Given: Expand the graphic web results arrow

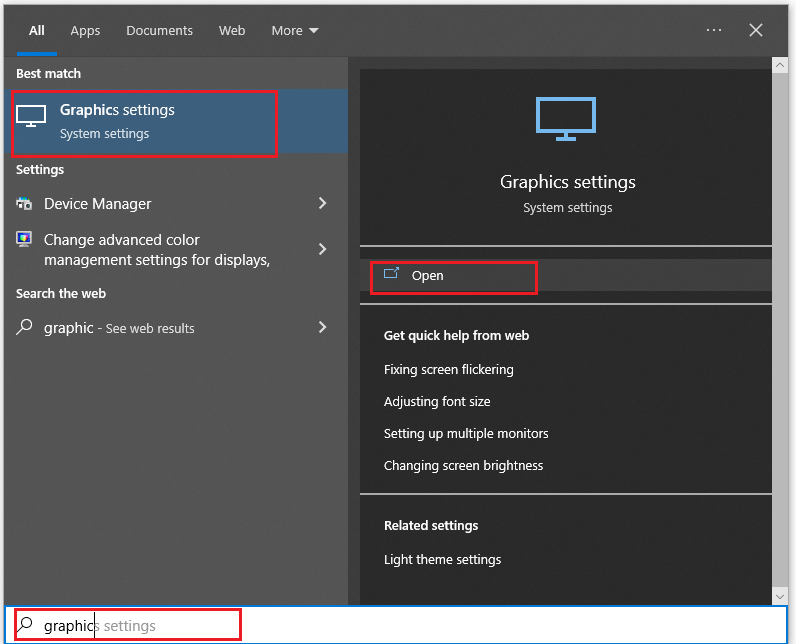Looking at the screenshot, I should pos(322,327).
